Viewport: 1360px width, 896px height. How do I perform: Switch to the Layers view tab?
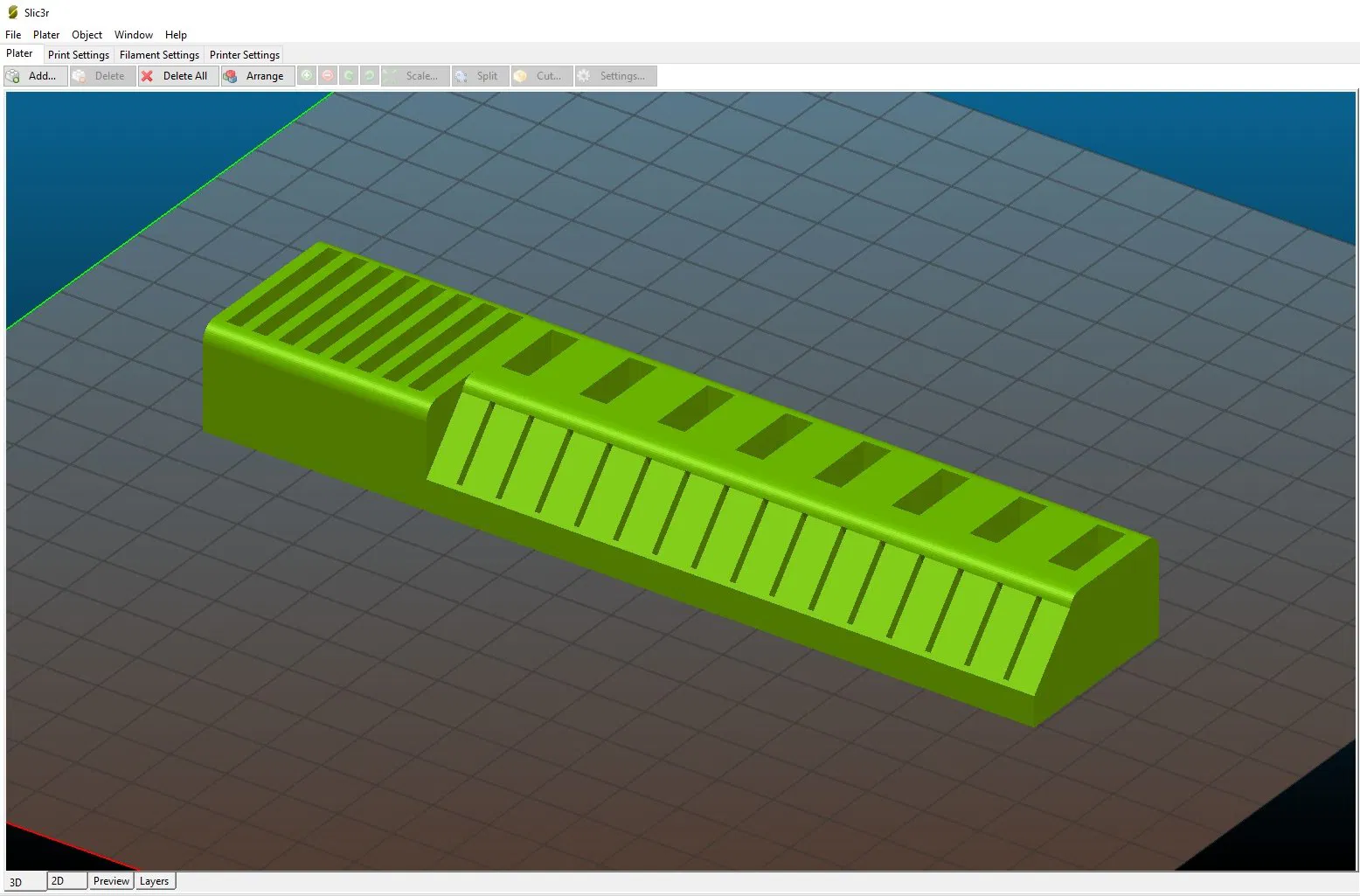coord(155,881)
